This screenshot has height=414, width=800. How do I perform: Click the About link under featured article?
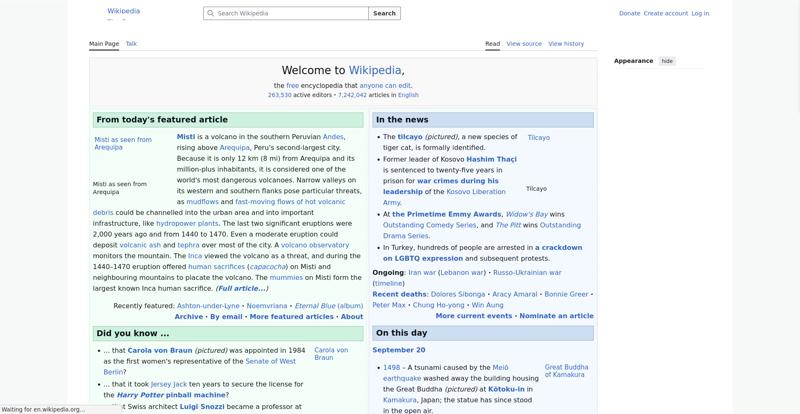click(352, 316)
